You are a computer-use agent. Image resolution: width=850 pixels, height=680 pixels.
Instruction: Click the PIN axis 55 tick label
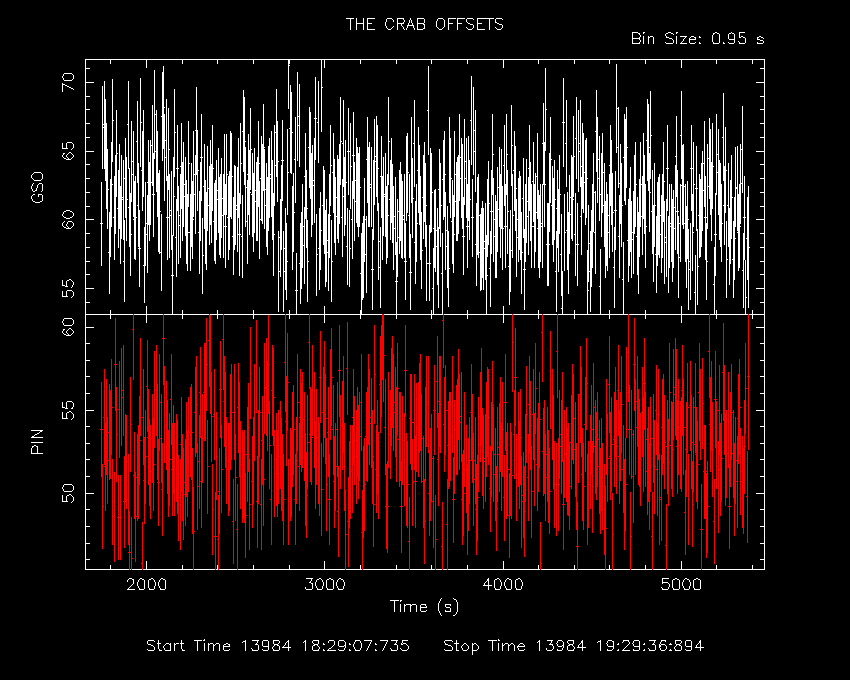[x=68, y=410]
